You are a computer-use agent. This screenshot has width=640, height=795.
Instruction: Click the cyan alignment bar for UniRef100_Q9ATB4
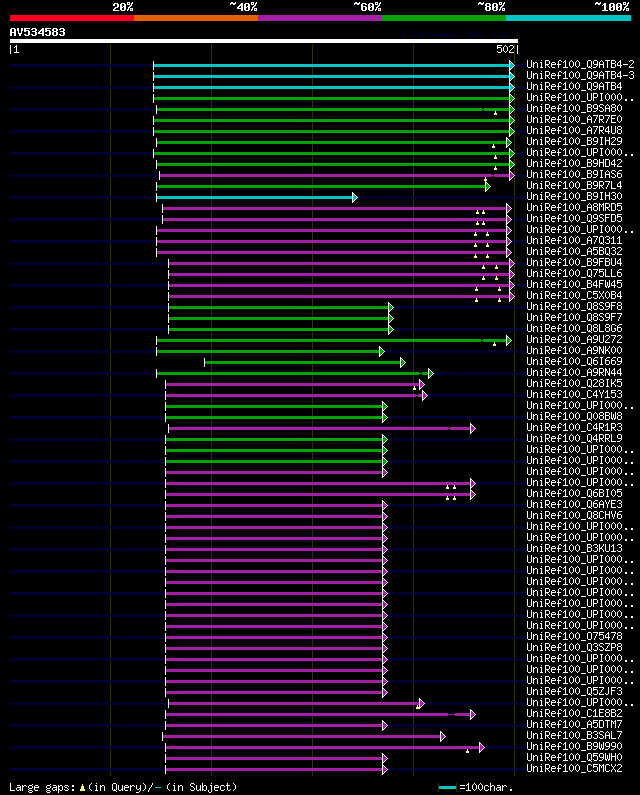[332, 88]
